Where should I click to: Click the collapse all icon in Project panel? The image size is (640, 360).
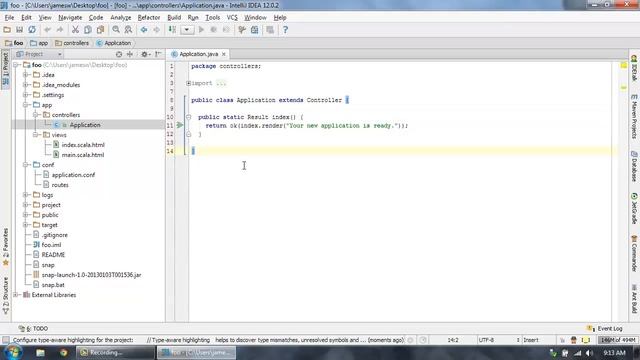[130, 54]
